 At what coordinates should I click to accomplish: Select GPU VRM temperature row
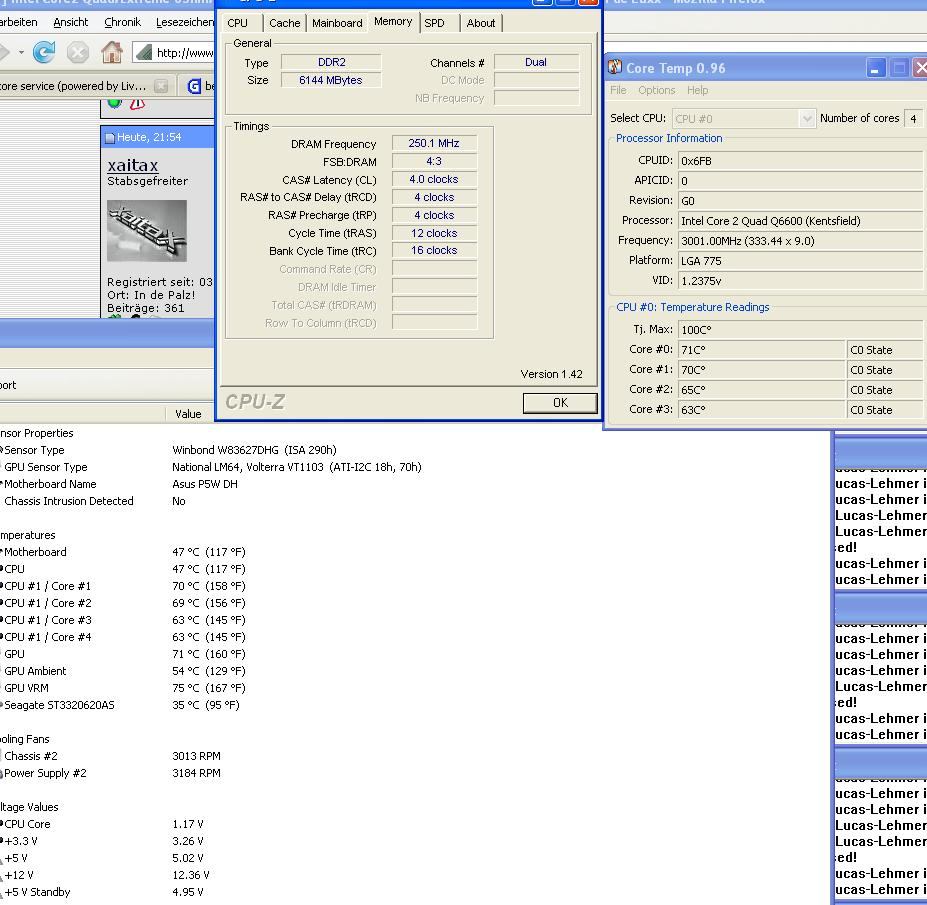tap(123, 689)
